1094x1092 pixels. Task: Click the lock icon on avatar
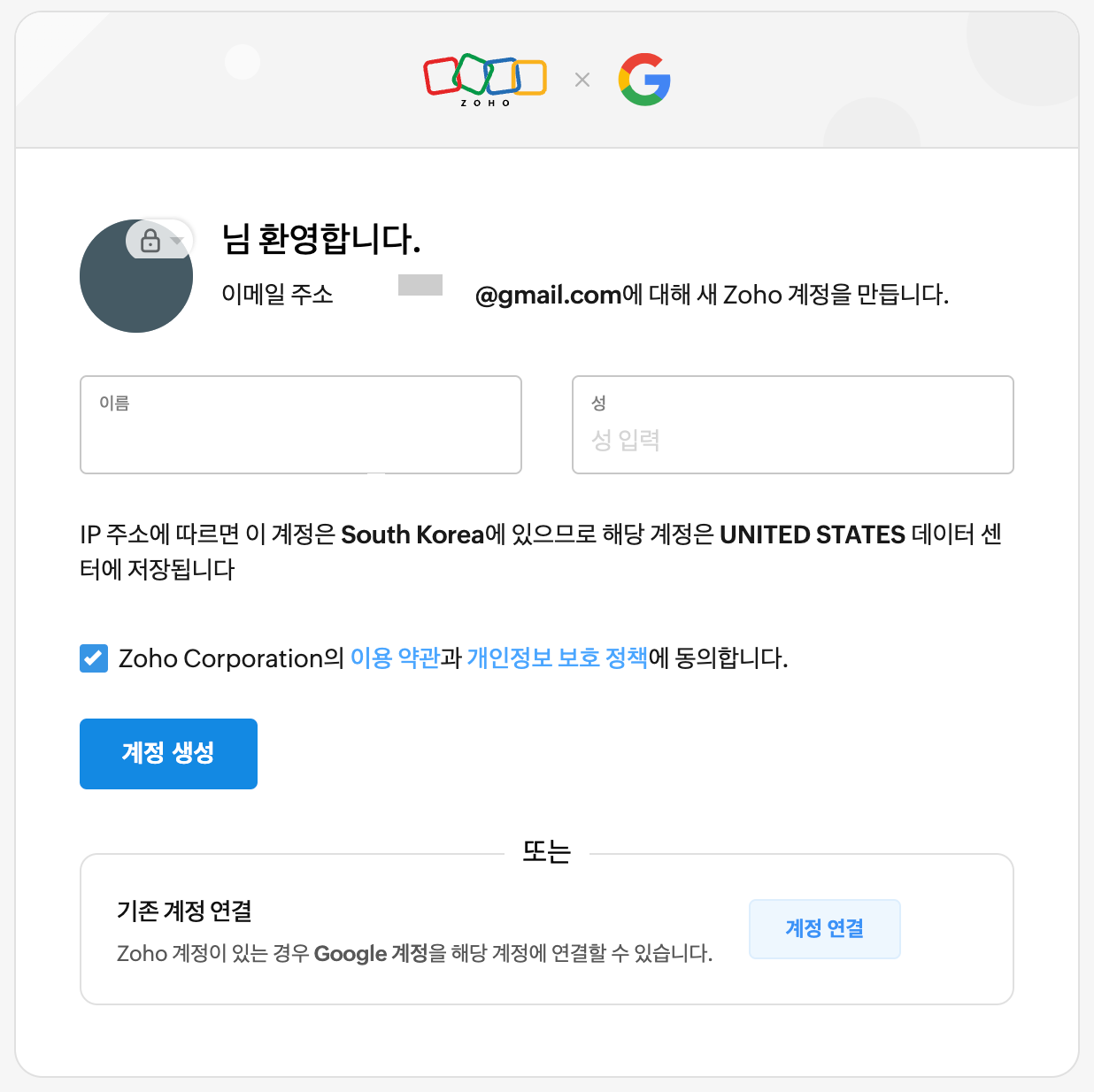(x=150, y=241)
